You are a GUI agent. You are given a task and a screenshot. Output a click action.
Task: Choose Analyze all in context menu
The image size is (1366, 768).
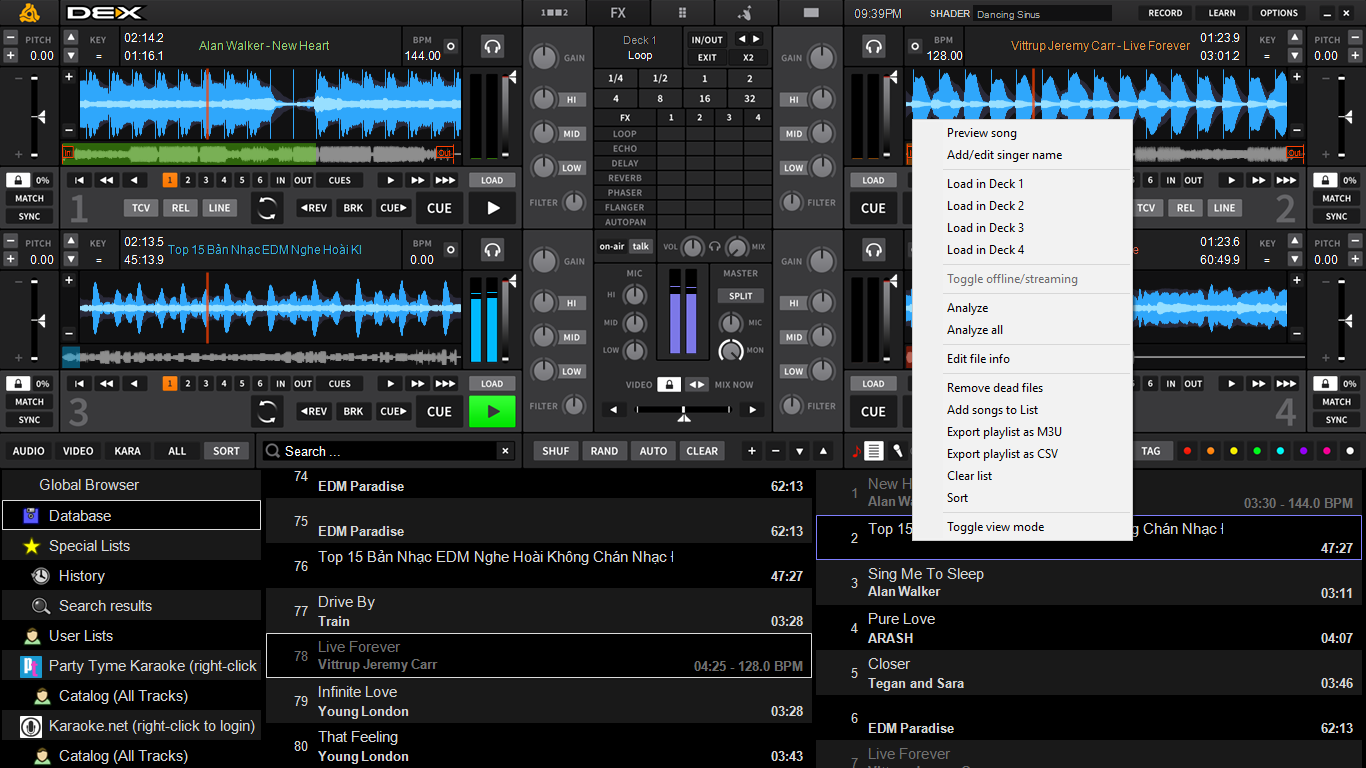975,330
